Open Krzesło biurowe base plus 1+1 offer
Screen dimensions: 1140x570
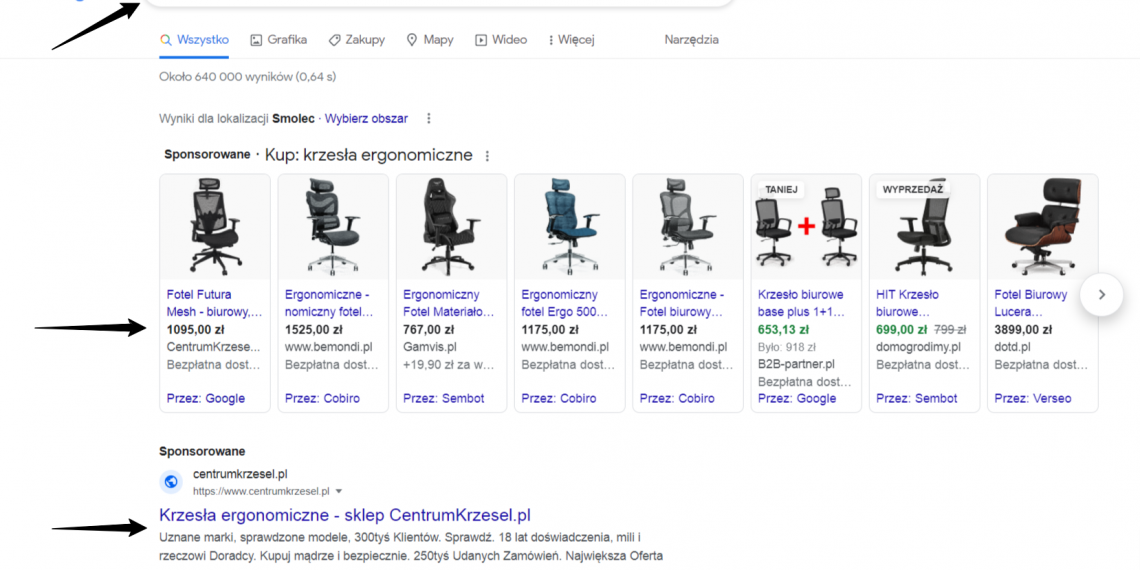coord(800,303)
